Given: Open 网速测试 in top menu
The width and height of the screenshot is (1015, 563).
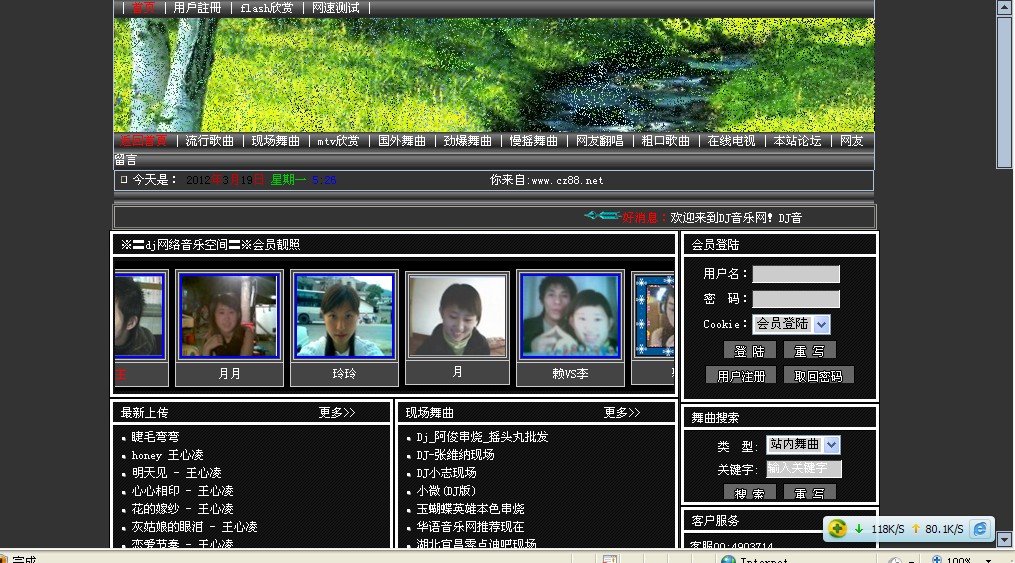Looking at the screenshot, I should 335,8.
